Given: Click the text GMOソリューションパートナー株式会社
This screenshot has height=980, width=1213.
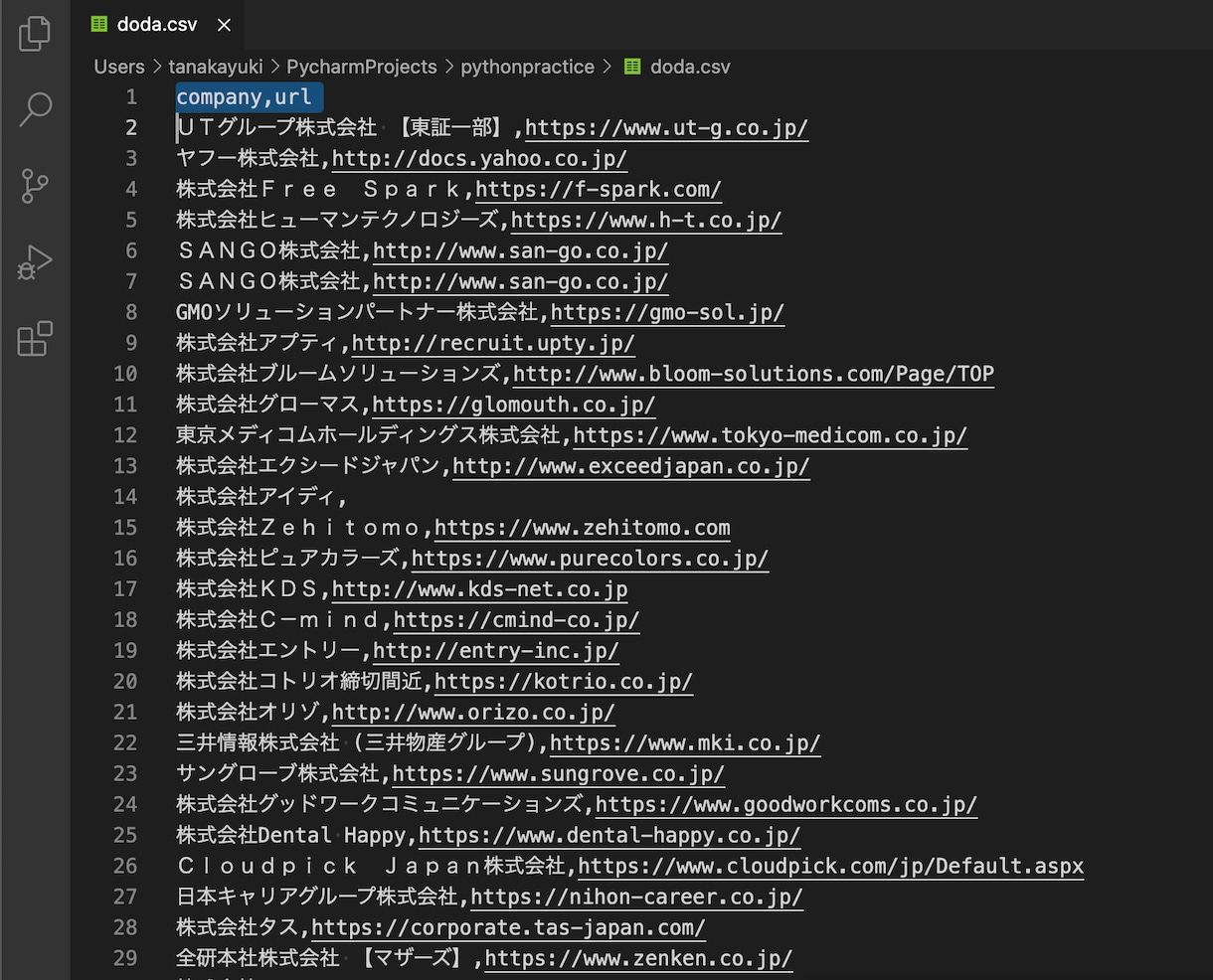Looking at the screenshot, I should pyautogui.click(x=357, y=312).
